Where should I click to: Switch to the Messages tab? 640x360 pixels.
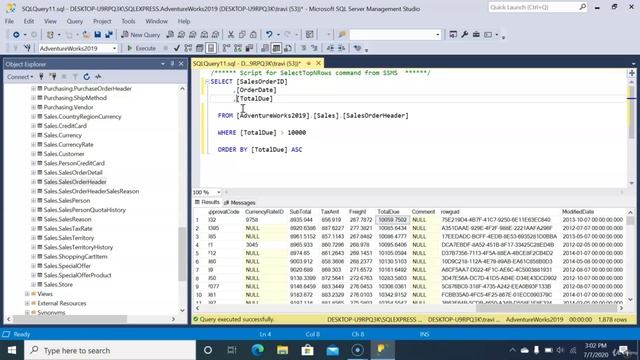tap(240, 202)
